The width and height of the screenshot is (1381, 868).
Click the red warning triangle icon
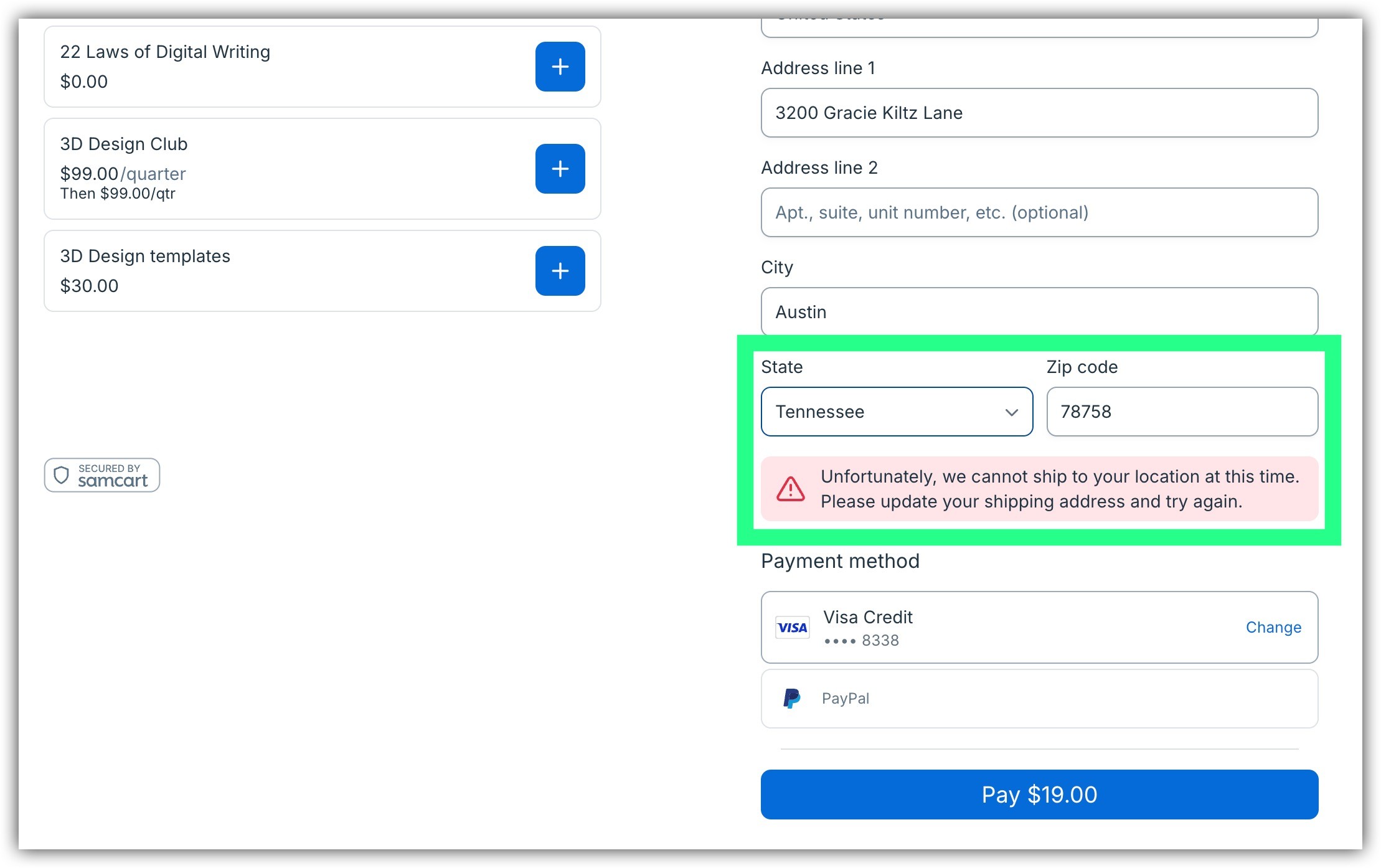(791, 489)
